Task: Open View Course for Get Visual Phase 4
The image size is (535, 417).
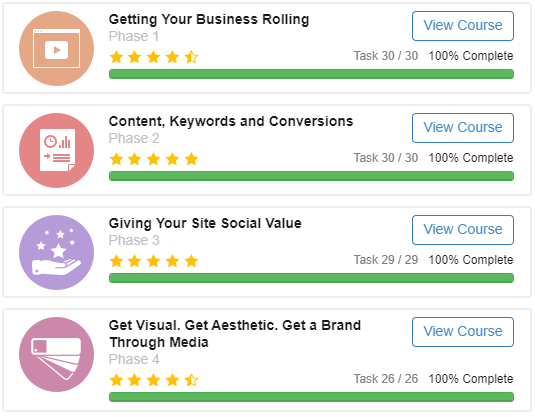Action: coord(463,332)
